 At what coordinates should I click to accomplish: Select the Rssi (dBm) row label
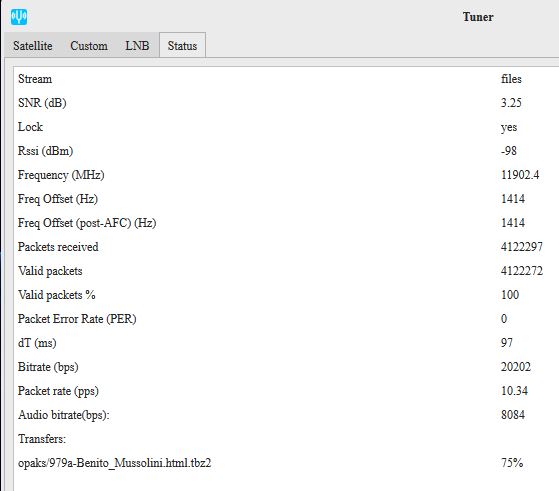45,151
